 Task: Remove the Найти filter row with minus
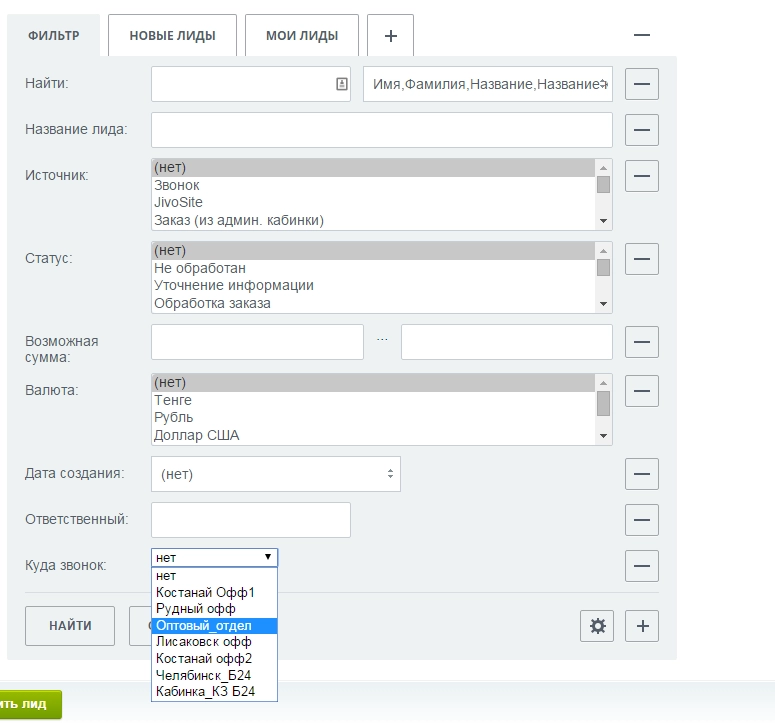point(642,84)
